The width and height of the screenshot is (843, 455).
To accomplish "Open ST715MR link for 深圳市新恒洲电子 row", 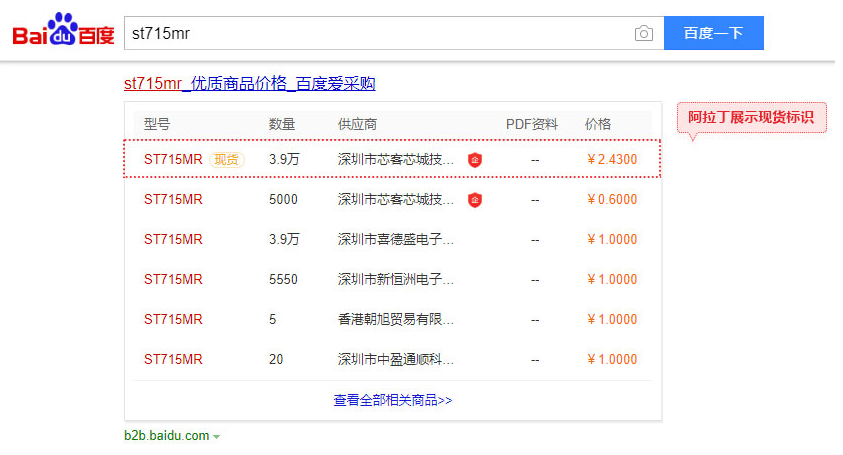I will click(x=173, y=280).
